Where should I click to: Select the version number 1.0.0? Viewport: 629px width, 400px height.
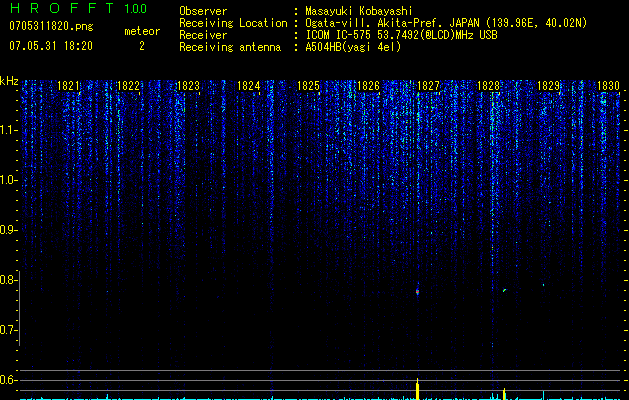(x=136, y=9)
